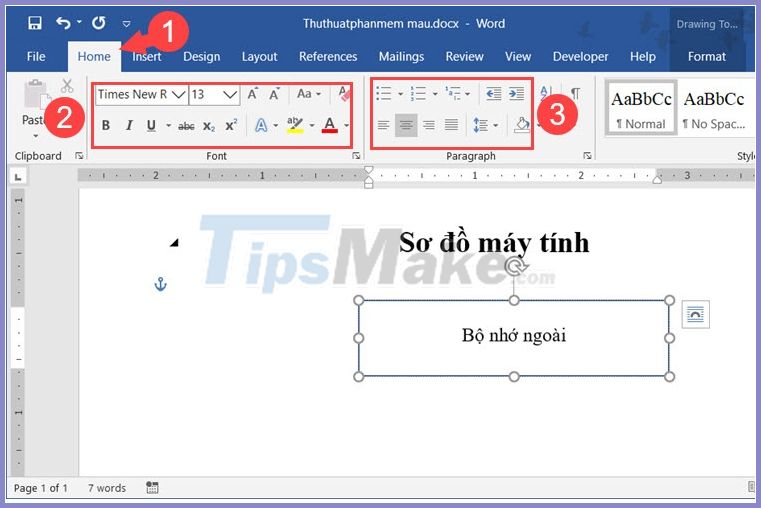The image size is (761, 508).
Task: Click the Sort A-Z icon
Action: point(545,93)
